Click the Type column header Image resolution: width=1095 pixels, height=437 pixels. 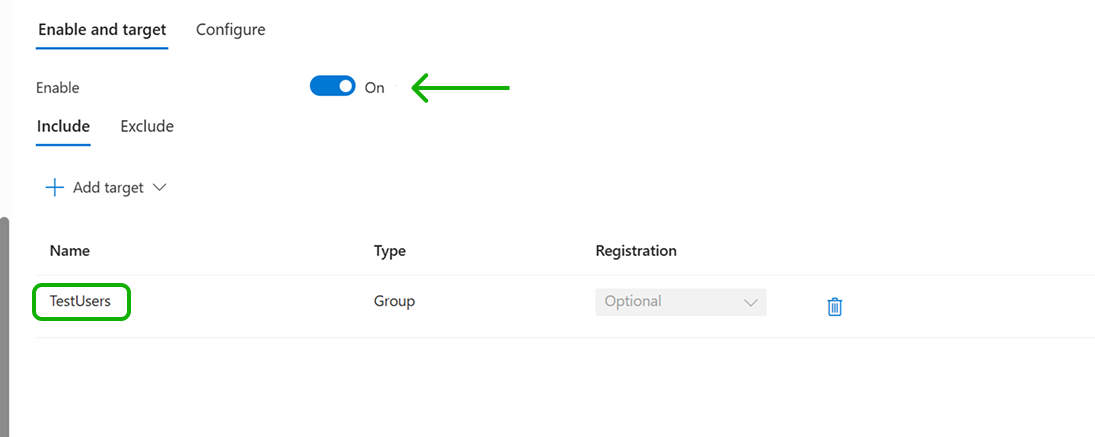[x=390, y=251]
